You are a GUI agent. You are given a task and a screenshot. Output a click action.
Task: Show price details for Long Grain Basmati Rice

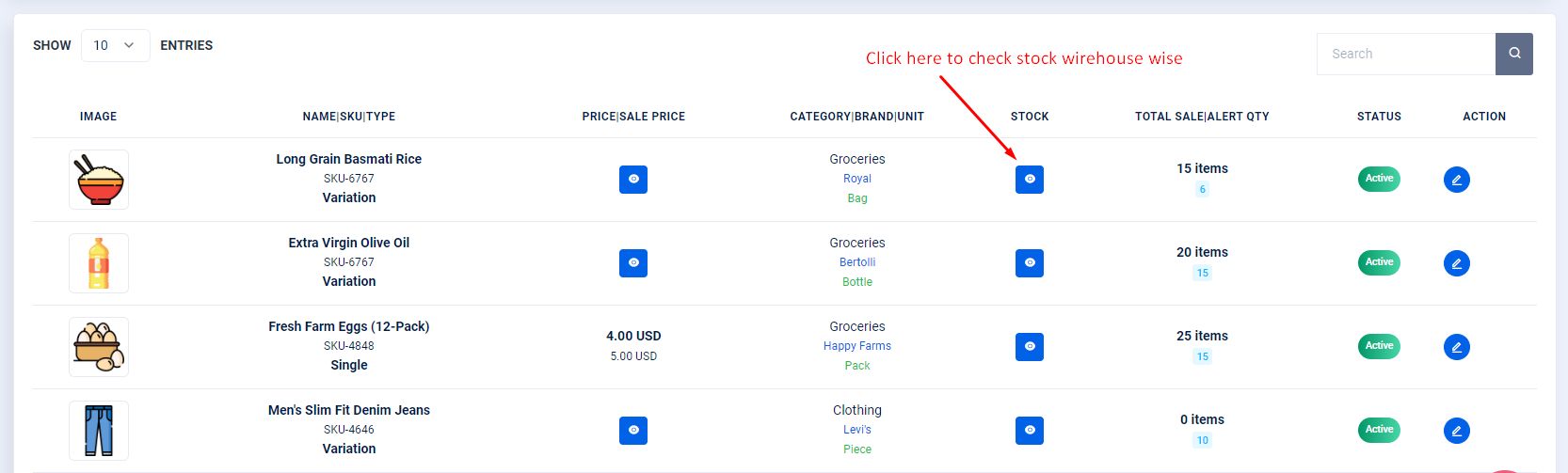point(633,180)
